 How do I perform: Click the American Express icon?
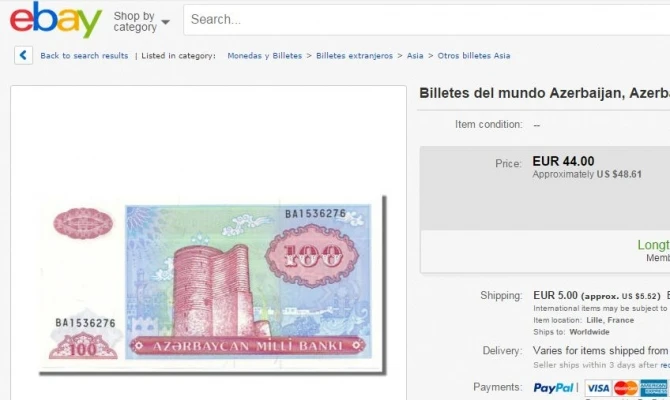(654, 388)
